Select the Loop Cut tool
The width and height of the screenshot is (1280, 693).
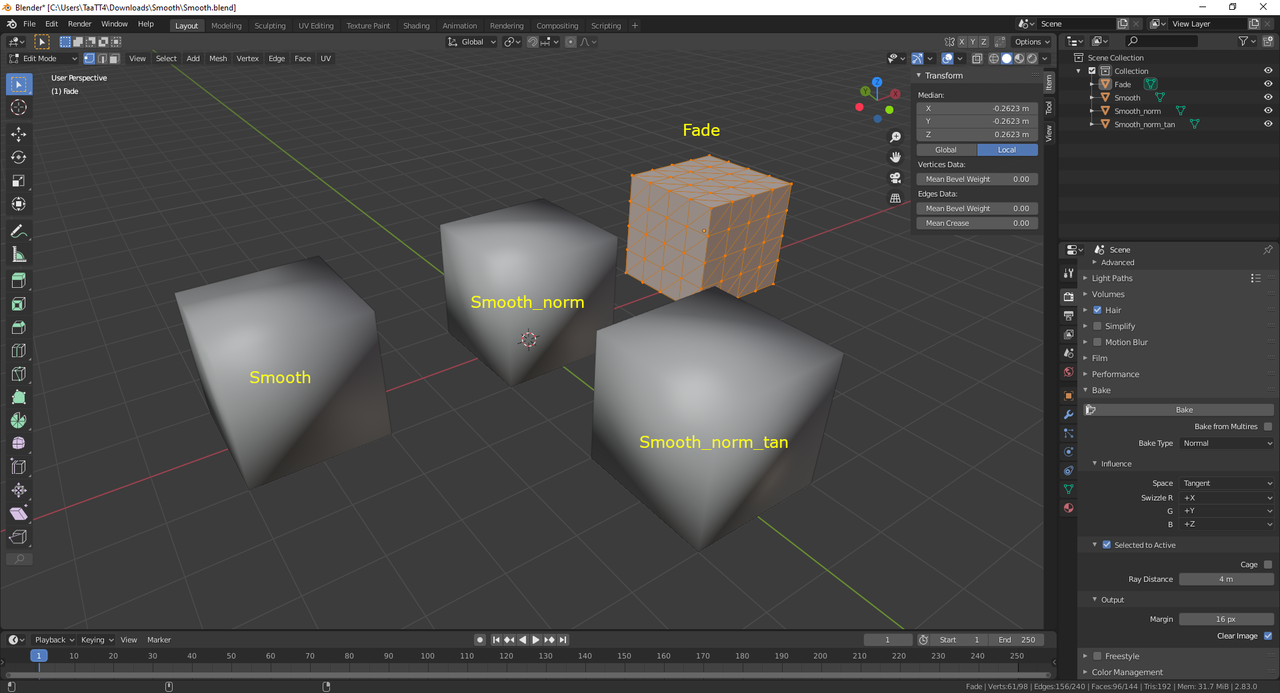click(18, 351)
